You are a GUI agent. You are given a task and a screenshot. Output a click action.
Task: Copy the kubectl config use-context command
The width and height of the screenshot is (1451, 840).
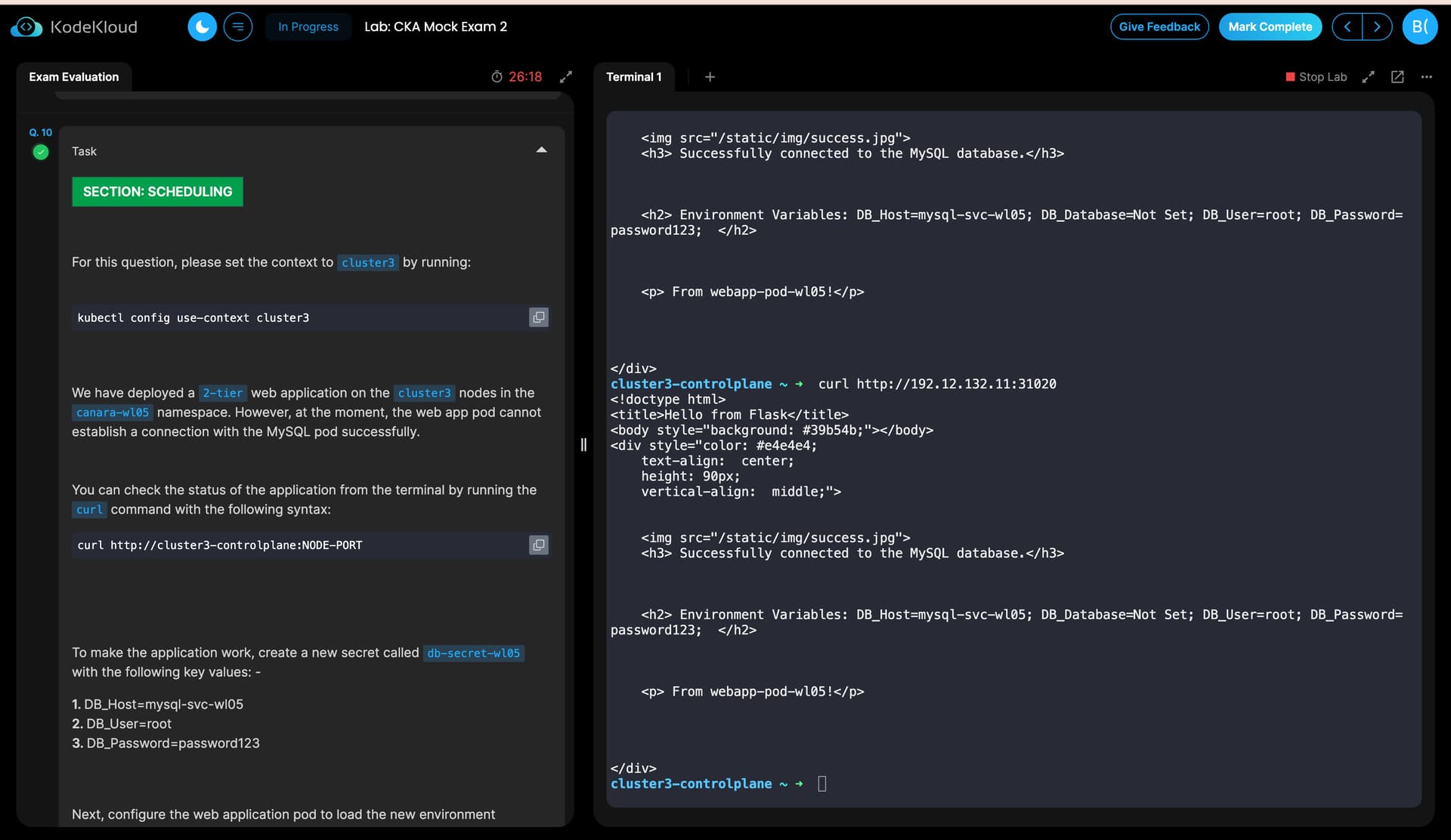[538, 317]
